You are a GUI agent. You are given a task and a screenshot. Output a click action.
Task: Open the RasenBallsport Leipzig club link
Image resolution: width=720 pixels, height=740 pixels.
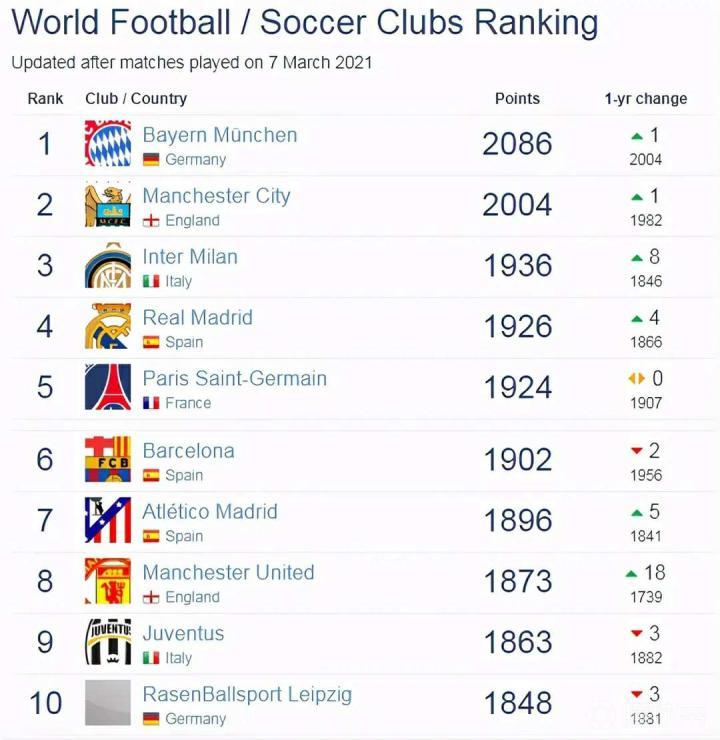click(x=247, y=694)
